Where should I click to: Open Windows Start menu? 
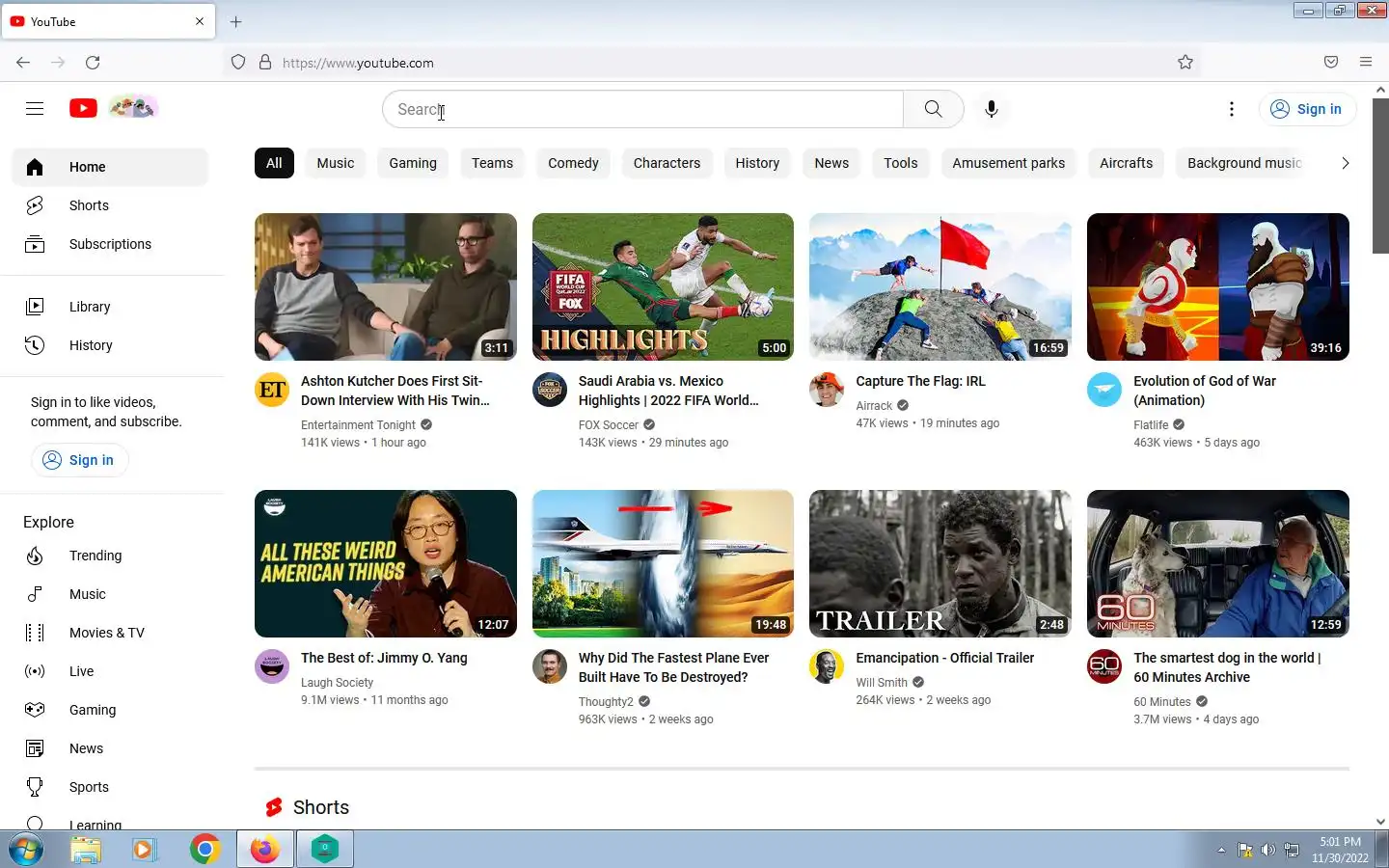[26, 850]
